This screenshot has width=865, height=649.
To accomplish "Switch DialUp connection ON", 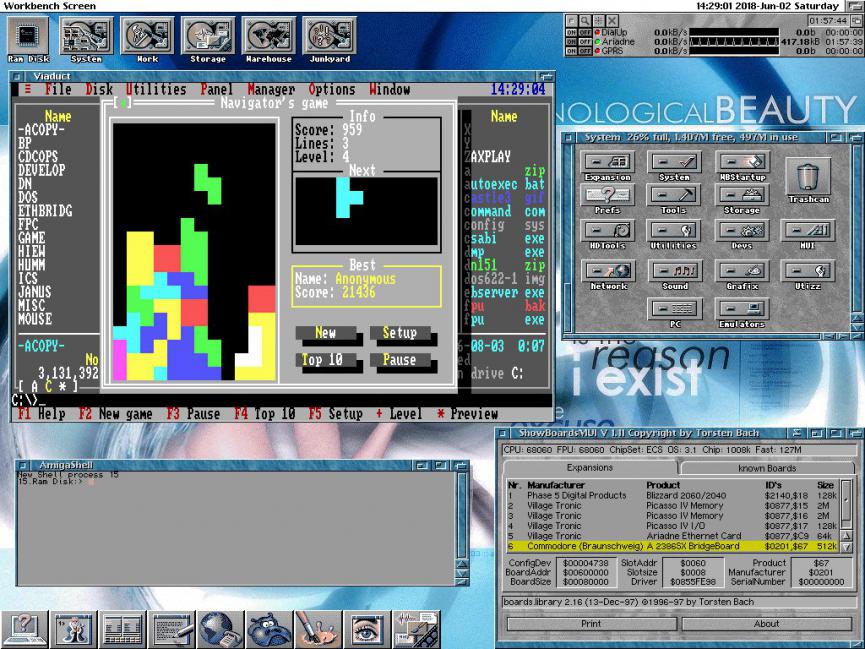I will (x=572, y=32).
